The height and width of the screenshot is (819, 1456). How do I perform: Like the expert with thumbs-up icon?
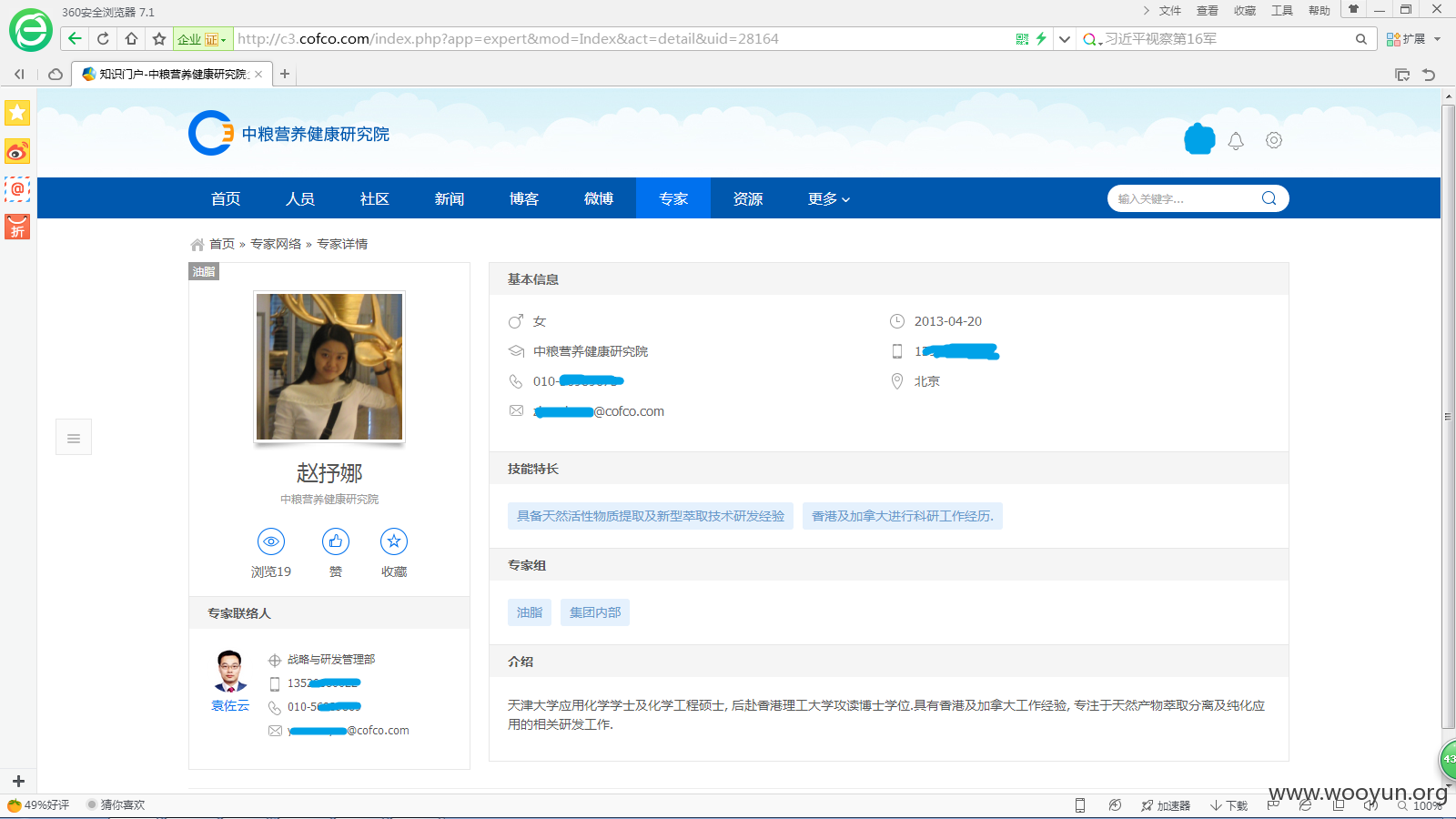point(336,541)
